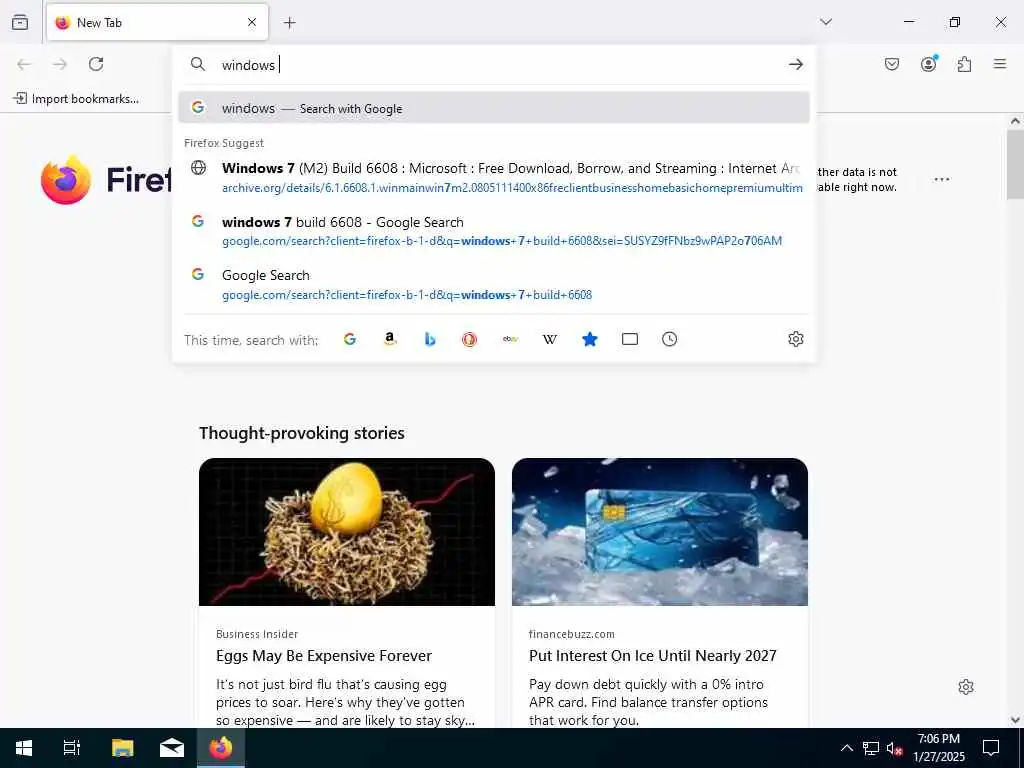Search in Bookmarks star shortcut
Screen dimensions: 1024x768
[x=590, y=339]
